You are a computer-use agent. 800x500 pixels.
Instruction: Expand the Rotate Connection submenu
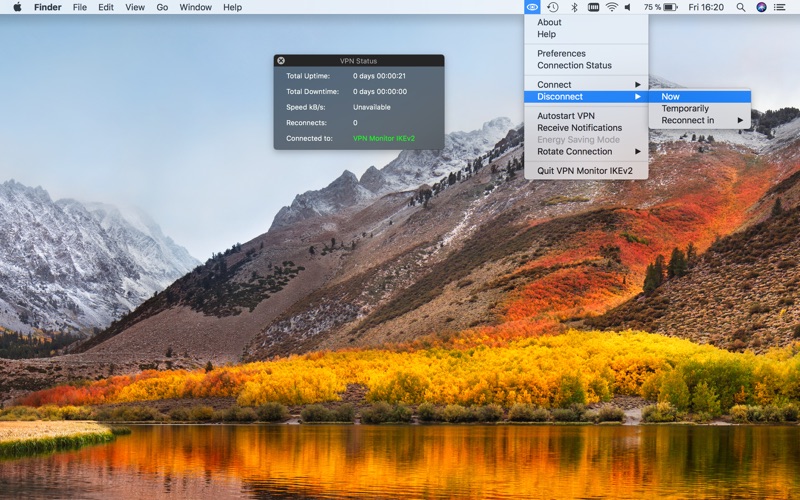point(586,152)
